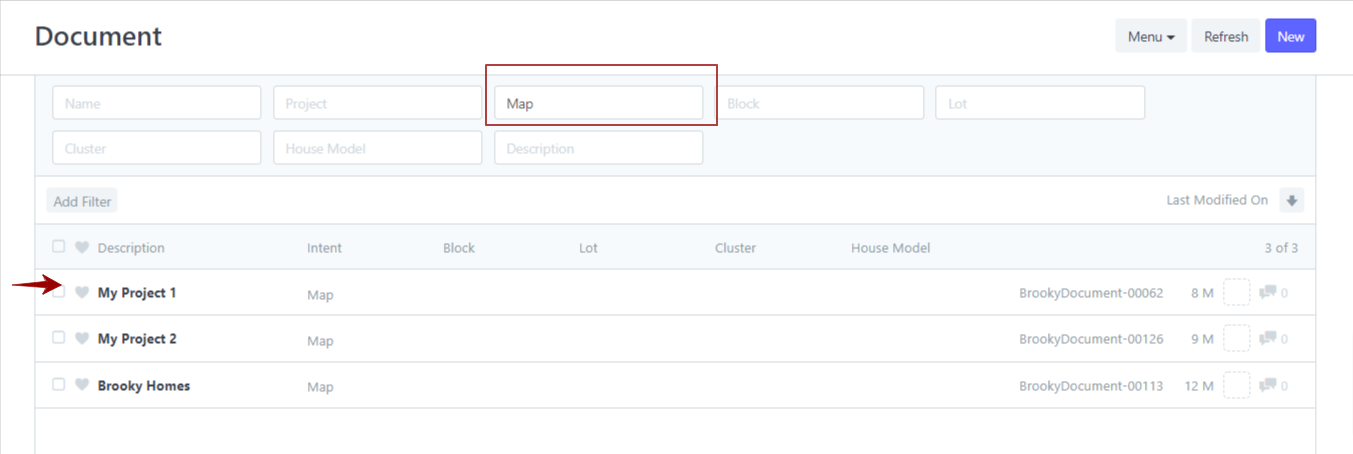Open comments icon for My Project 1
The width and height of the screenshot is (1353, 454).
1268,293
